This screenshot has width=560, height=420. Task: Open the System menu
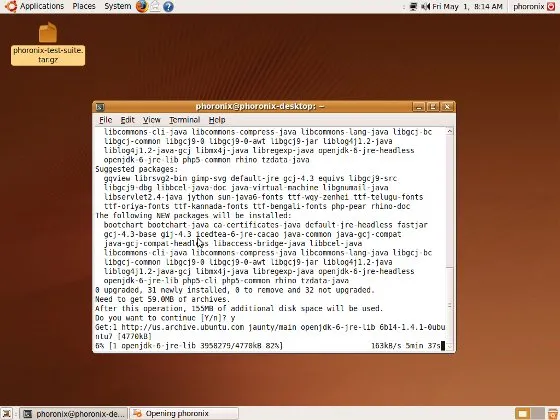[118, 6]
